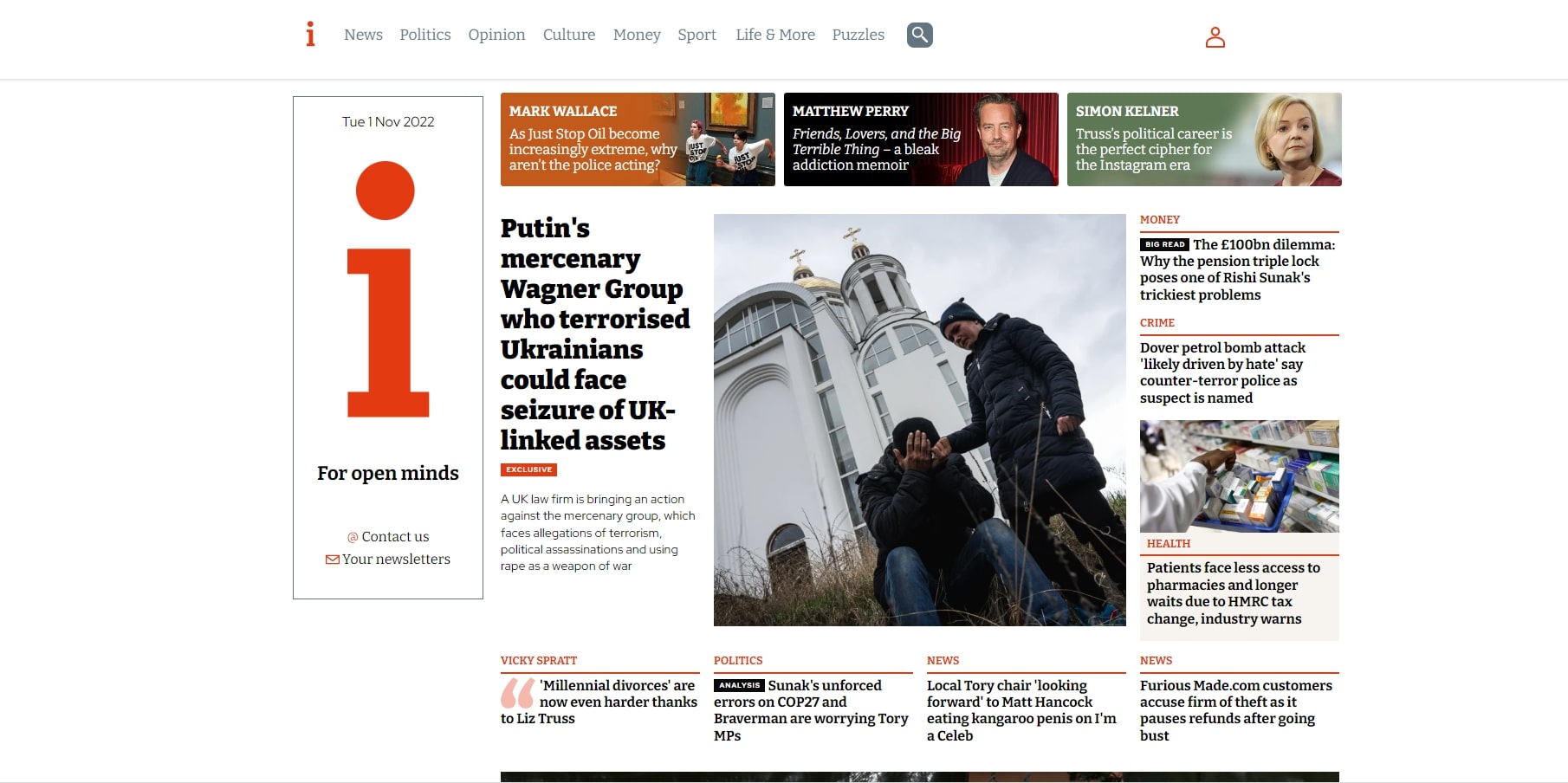Click the quotation mark icon under Vicky Spratt
This screenshot has width=1568, height=783.
pyautogui.click(x=517, y=693)
